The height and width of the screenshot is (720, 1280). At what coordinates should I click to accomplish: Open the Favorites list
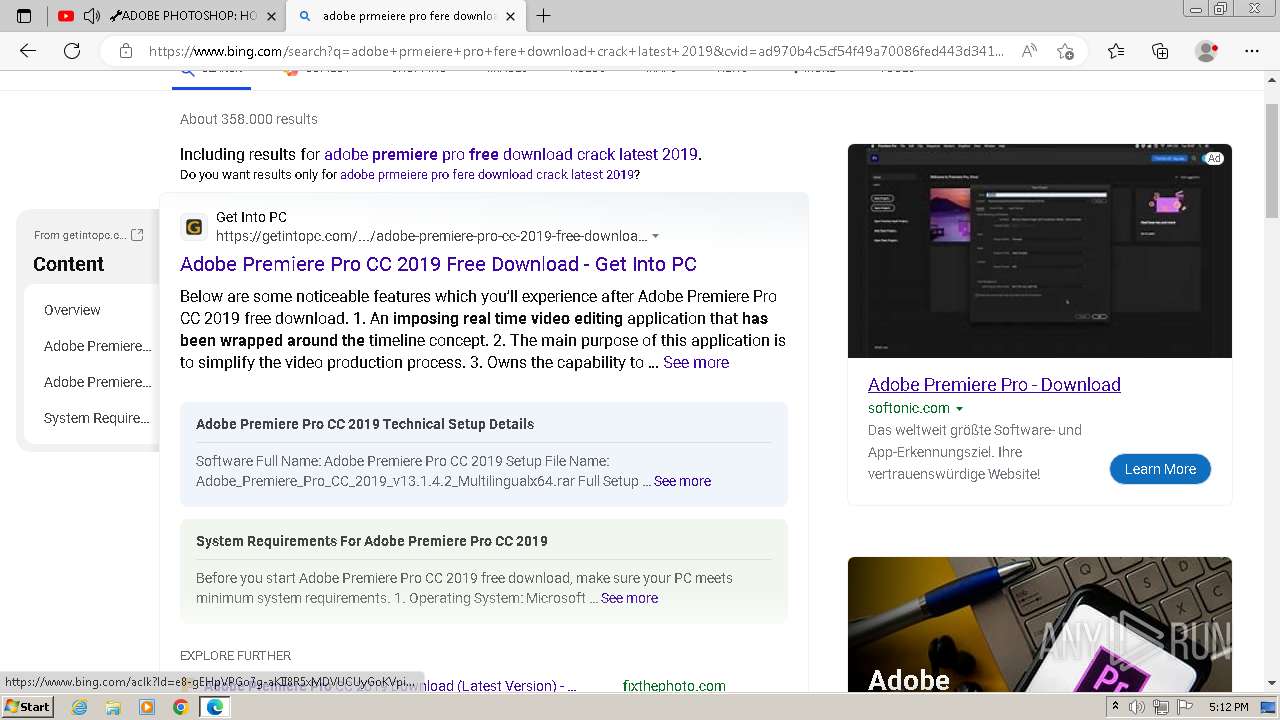1116,51
